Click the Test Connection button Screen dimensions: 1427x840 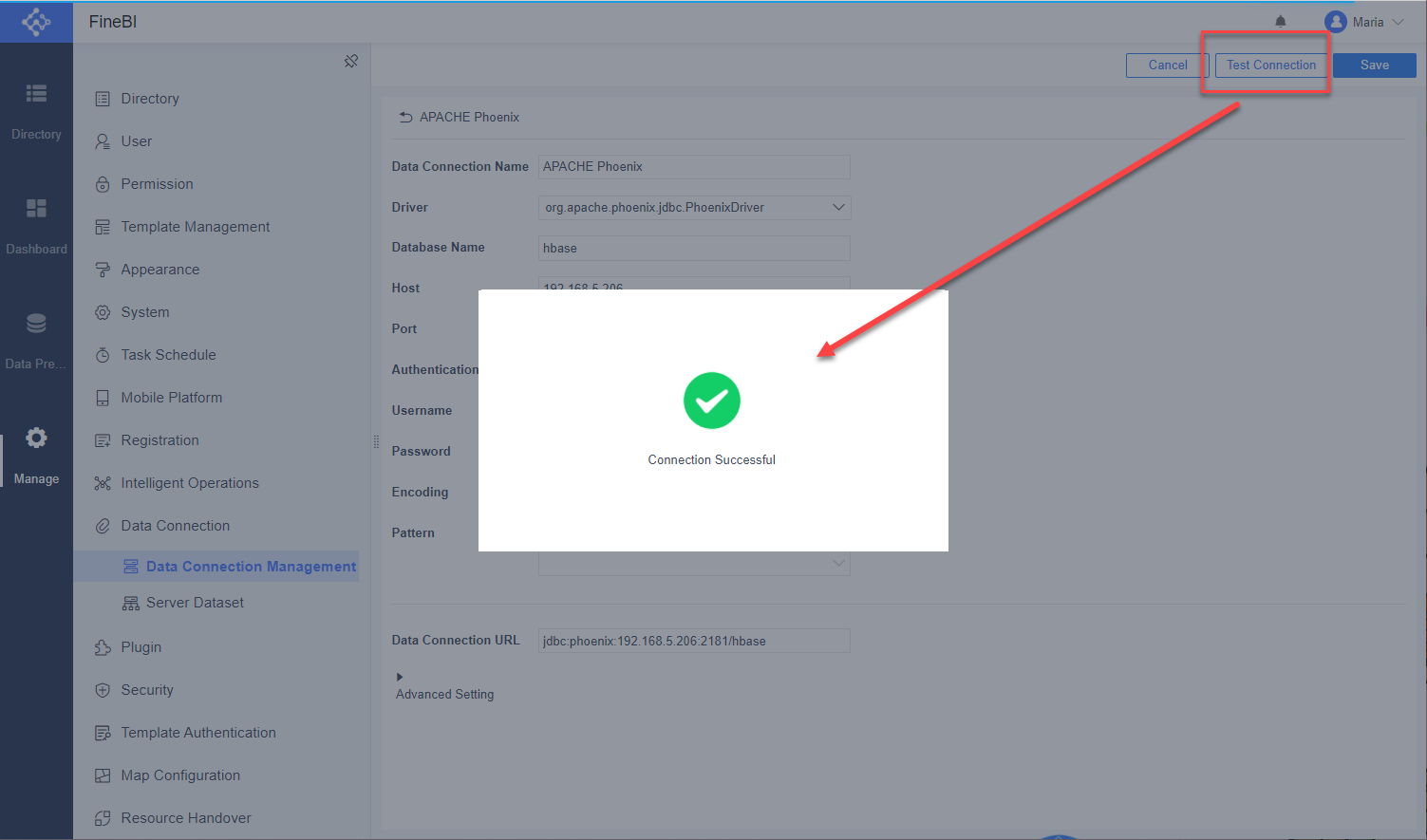pyautogui.click(x=1270, y=65)
